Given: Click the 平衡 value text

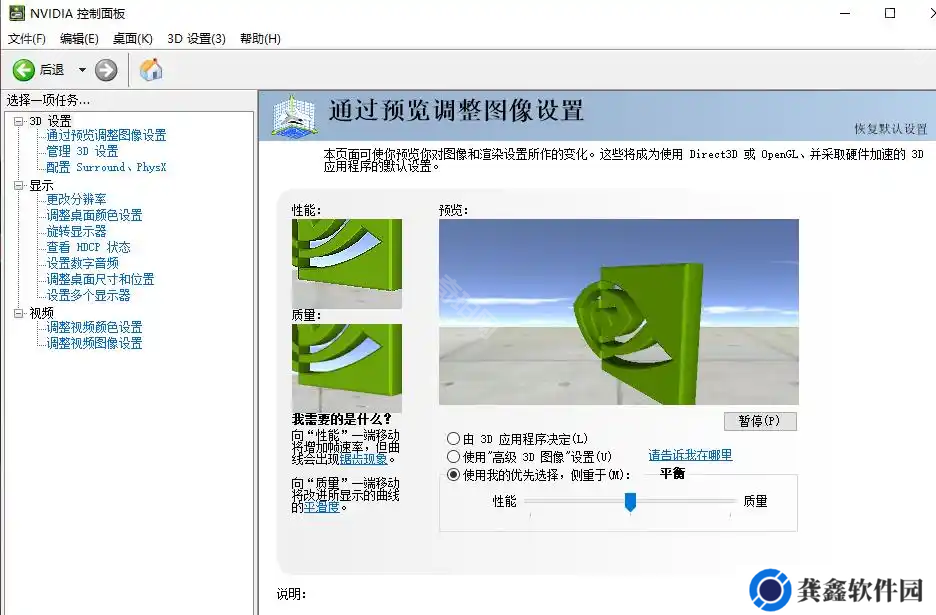Looking at the screenshot, I should pyautogui.click(x=672, y=473).
